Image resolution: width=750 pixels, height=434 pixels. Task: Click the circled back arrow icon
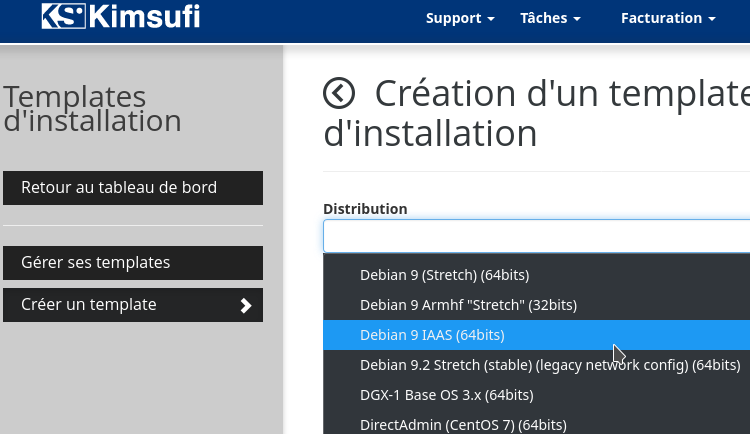pyautogui.click(x=339, y=93)
